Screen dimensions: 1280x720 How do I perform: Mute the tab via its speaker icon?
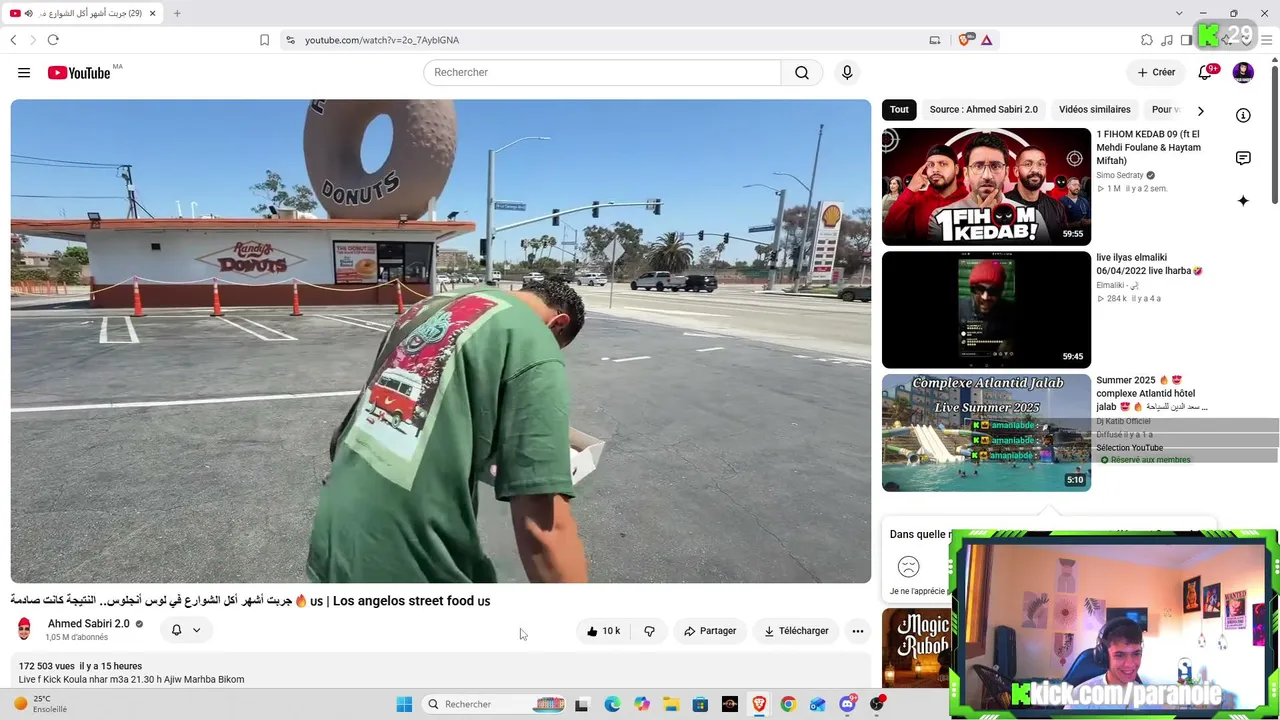(x=28, y=13)
